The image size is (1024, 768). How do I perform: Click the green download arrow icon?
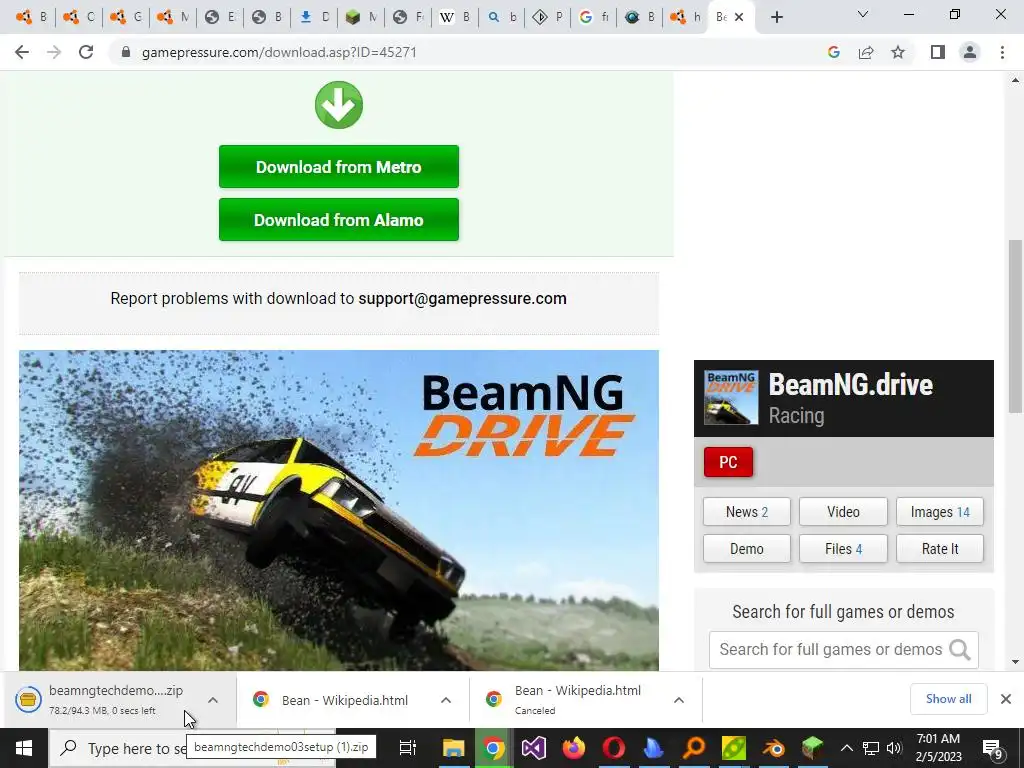tap(339, 105)
